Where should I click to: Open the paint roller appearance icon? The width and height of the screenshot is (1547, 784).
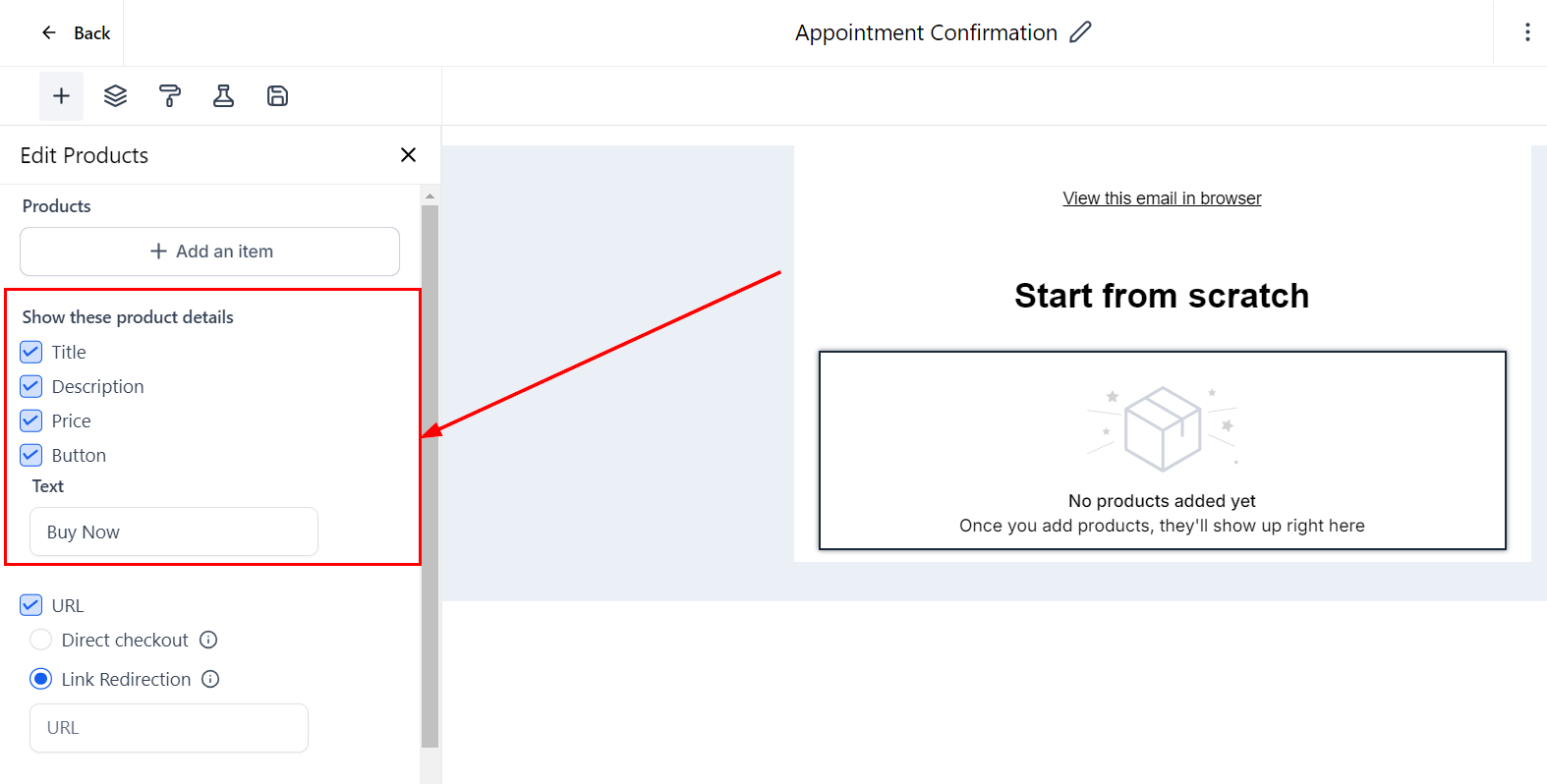click(x=170, y=96)
